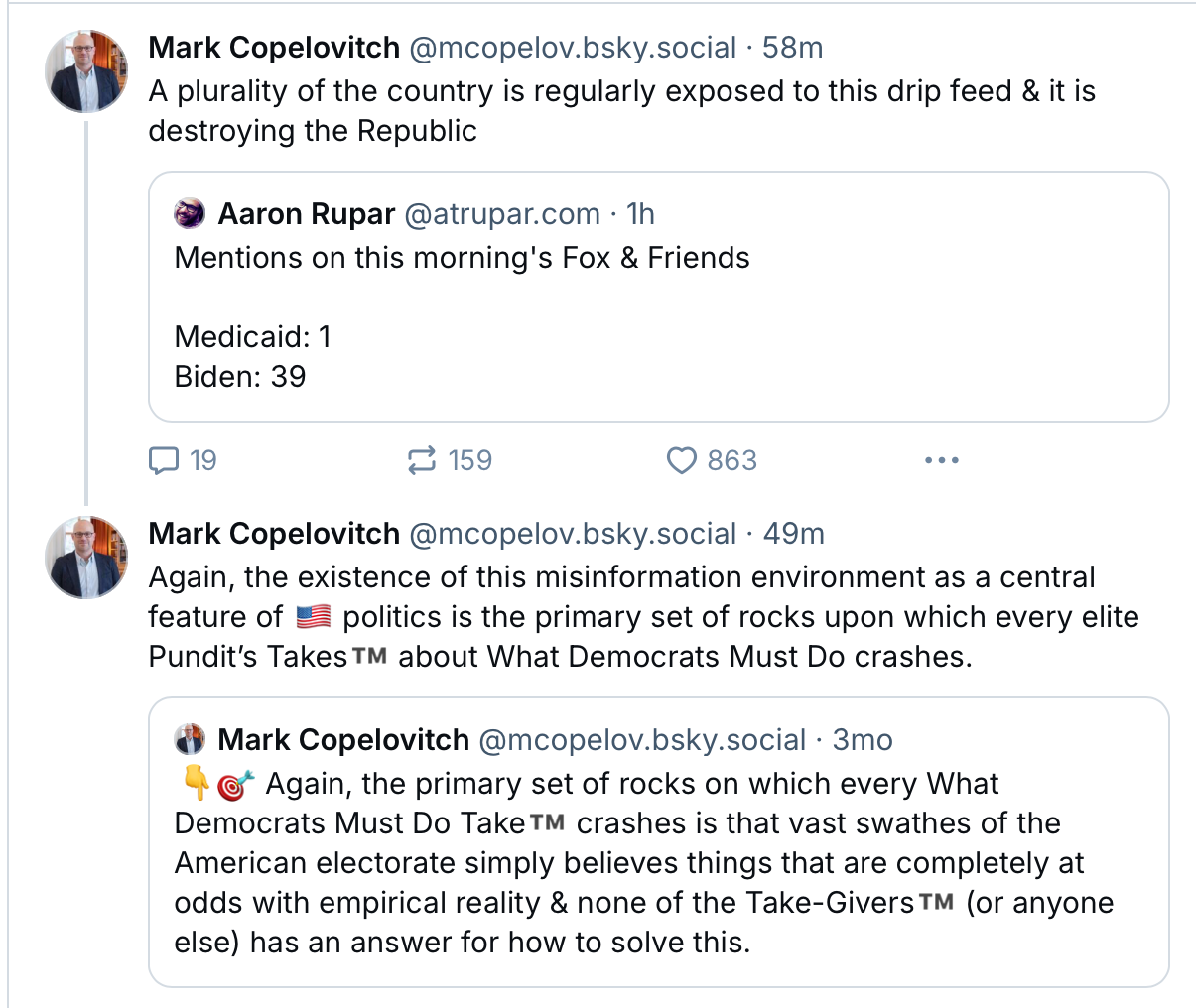Image resolution: width=1196 pixels, height=1008 pixels.
Task: Click Aaron Rupar's small avatar in quote
Action: point(190,214)
